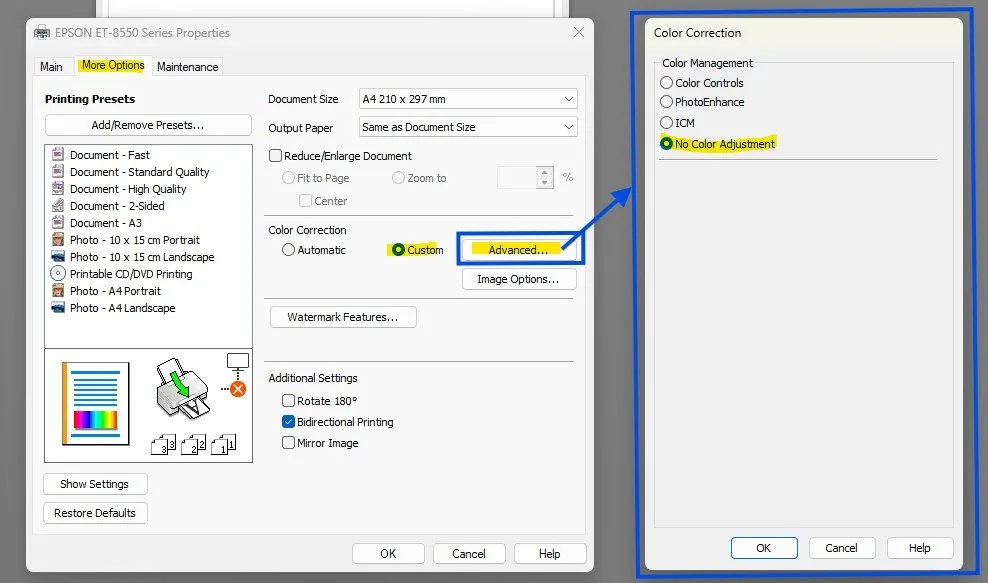The image size is (988, 583).
Task: Enable Mirror Image checkbox
Action: pyautogui.click(x=288, y=442)
